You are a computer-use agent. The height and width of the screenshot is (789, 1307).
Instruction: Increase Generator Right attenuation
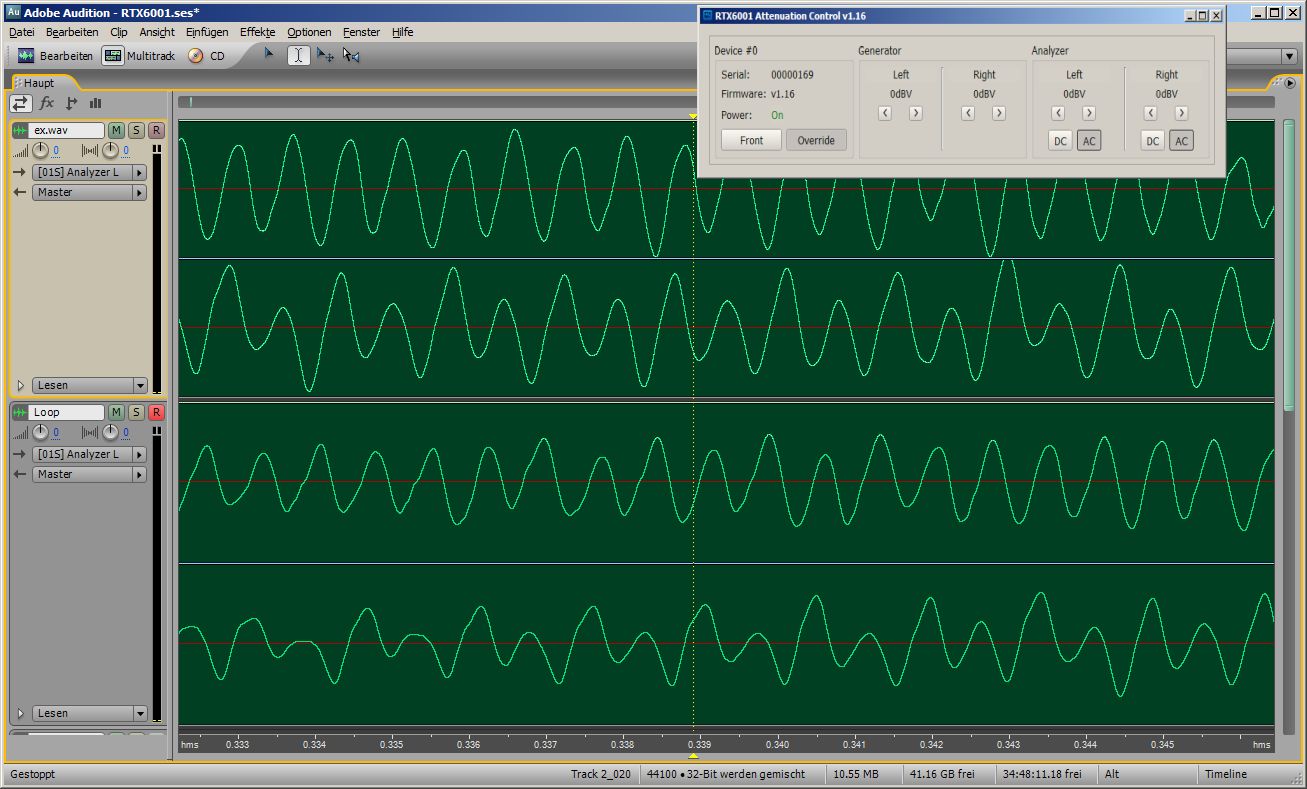[998, 113]
